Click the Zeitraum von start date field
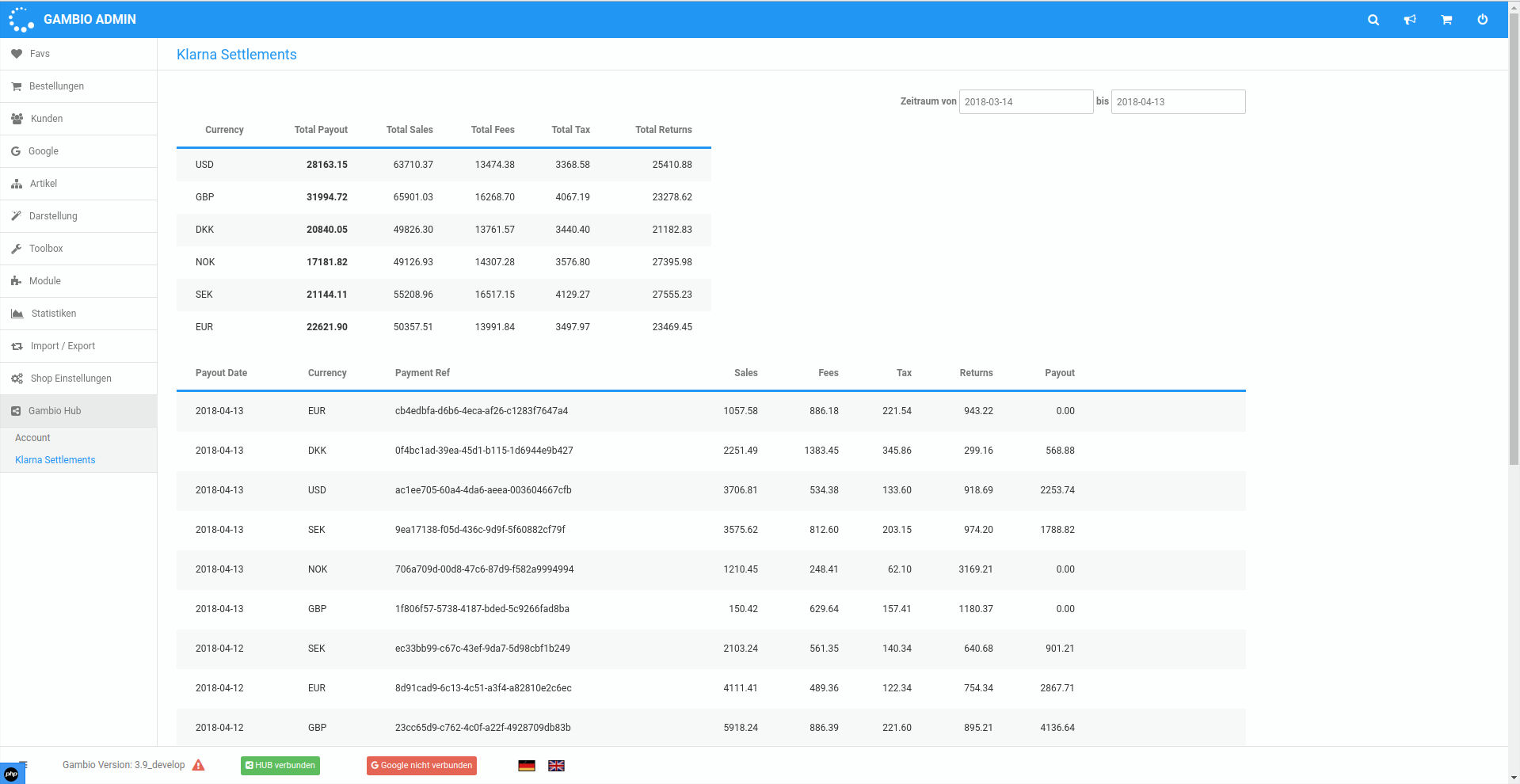The width and height of the screenshot is (1520, 784). pos(1026,102)
